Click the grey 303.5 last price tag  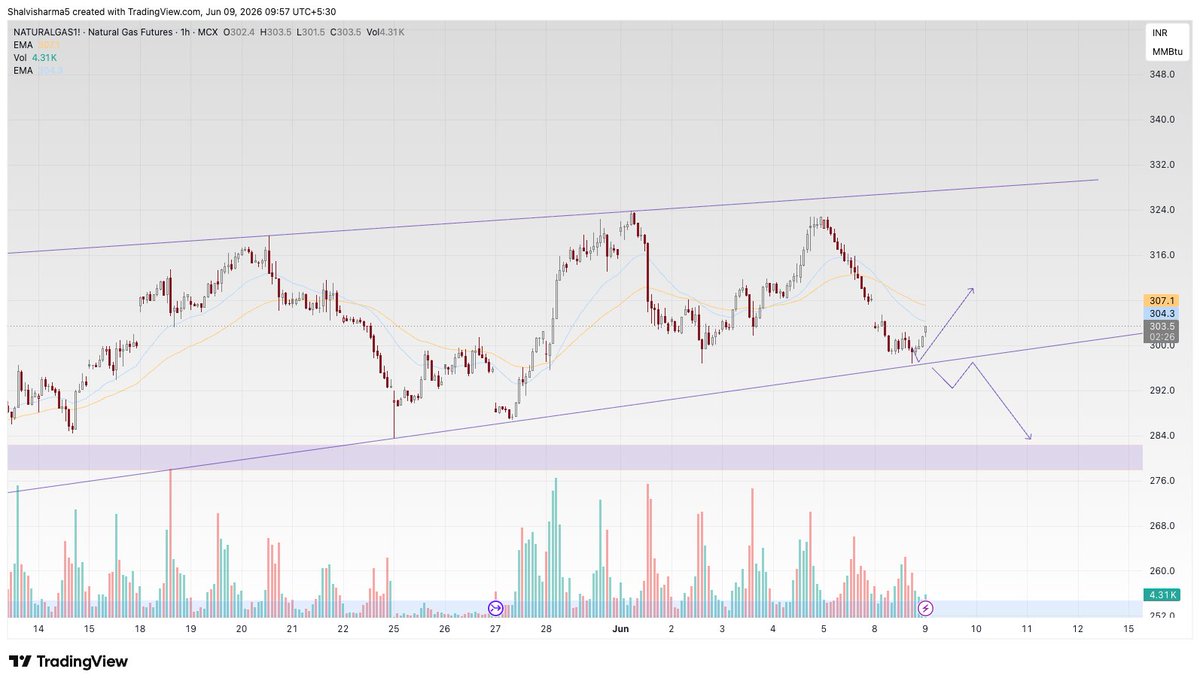click(1162, 326)
